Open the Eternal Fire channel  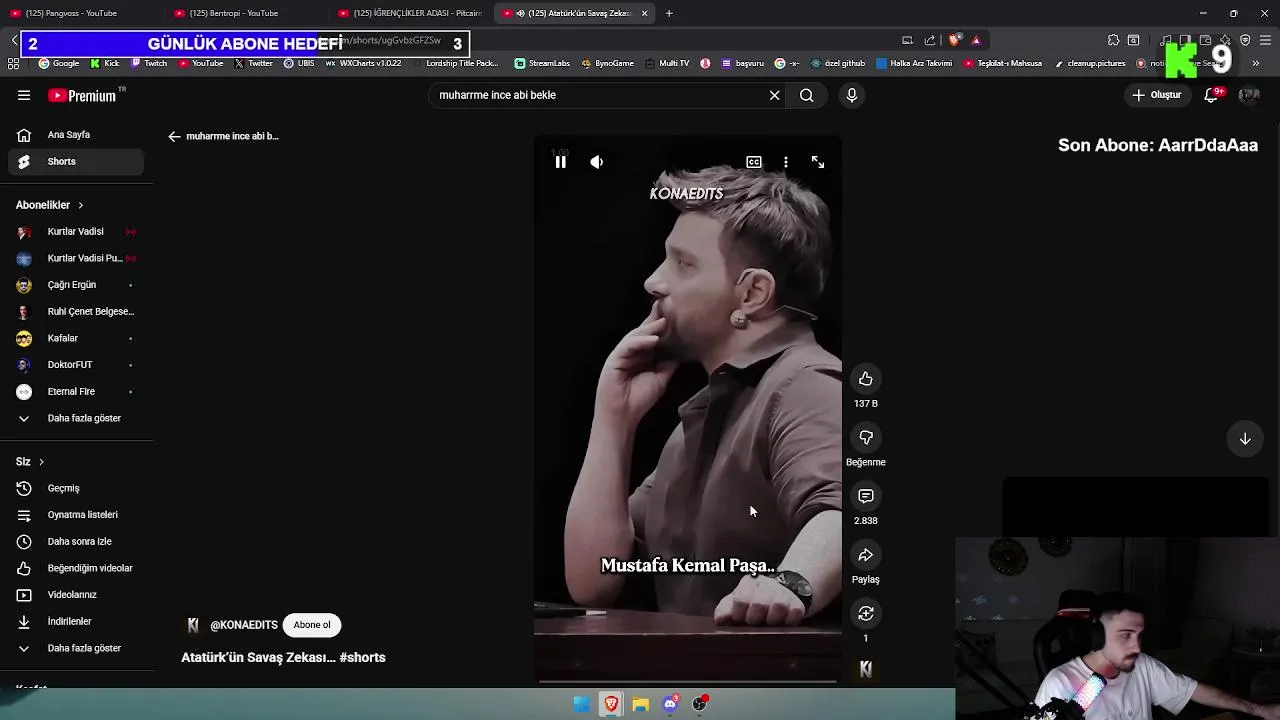point(76,392)
